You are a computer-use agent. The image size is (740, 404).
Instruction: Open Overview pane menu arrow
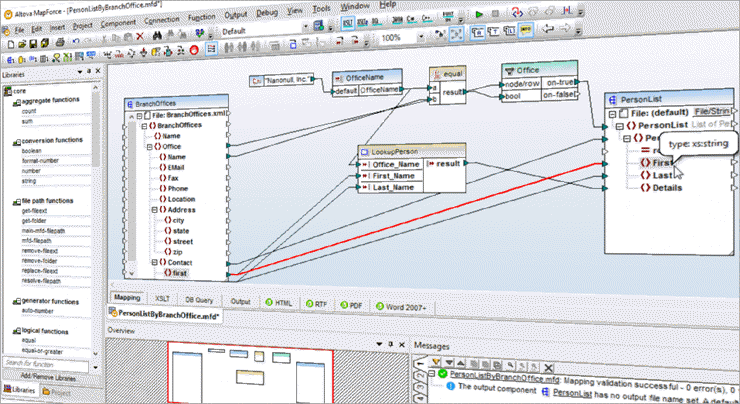[x=379, y=344]
